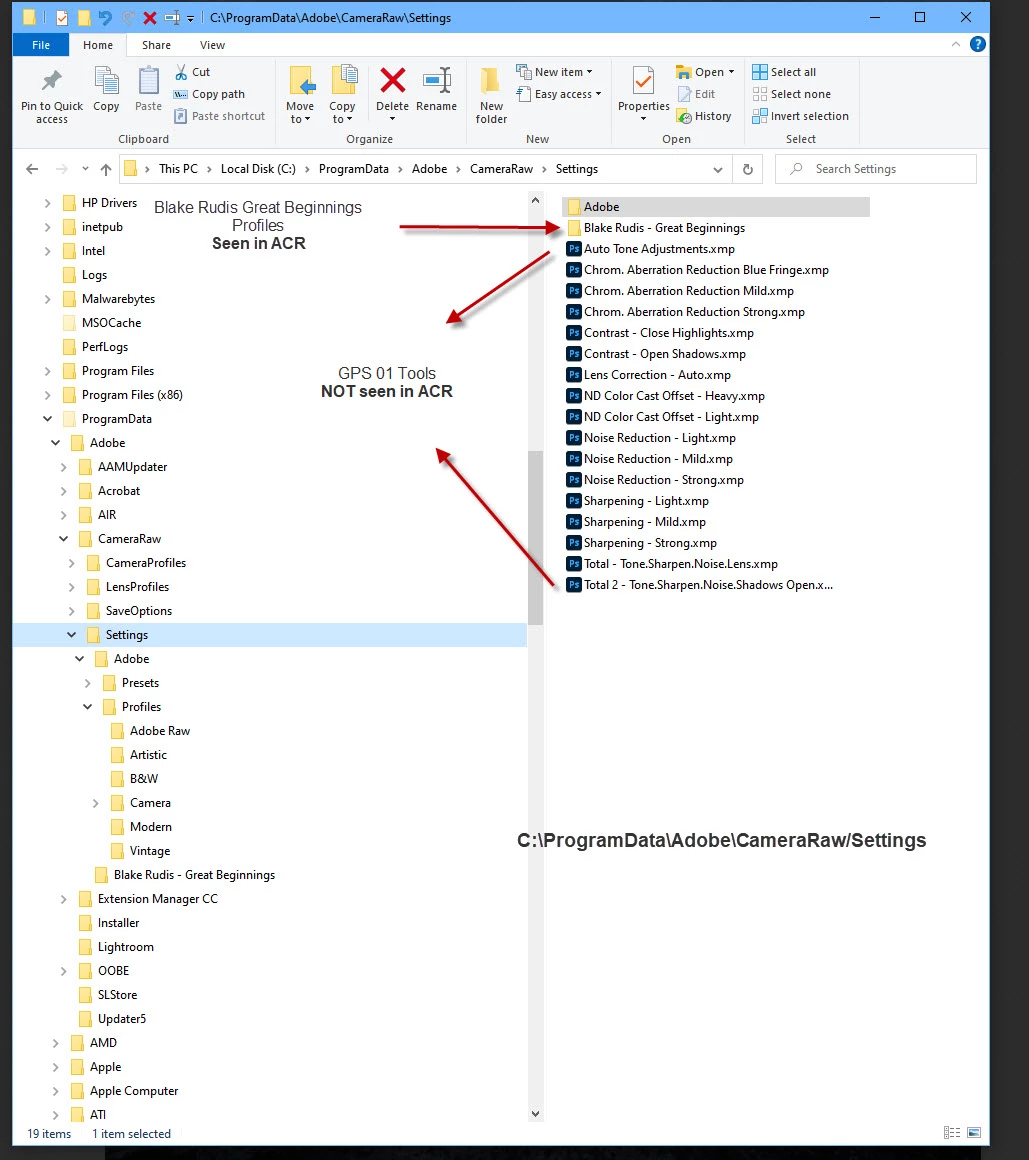Select the Adobe folder in file list
The image size is (1029, 1160).
pos(718,207)
